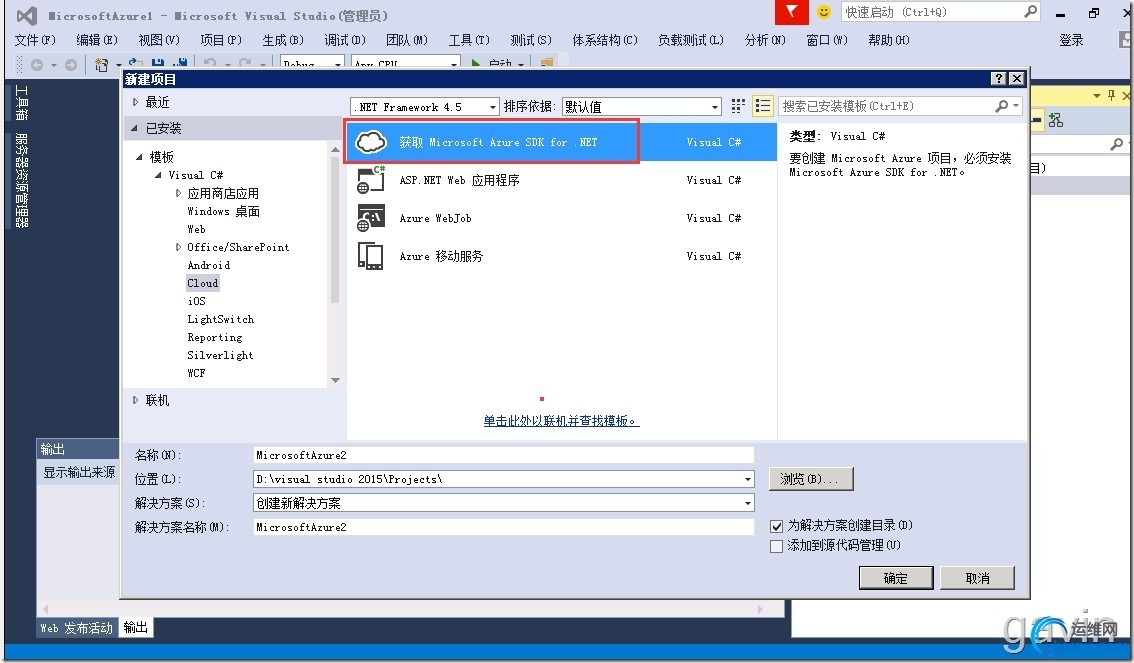Open the 编辑 menu
Image resolution: width=1134 pixels, height=663 pixels.
click(x=96, y=40)
